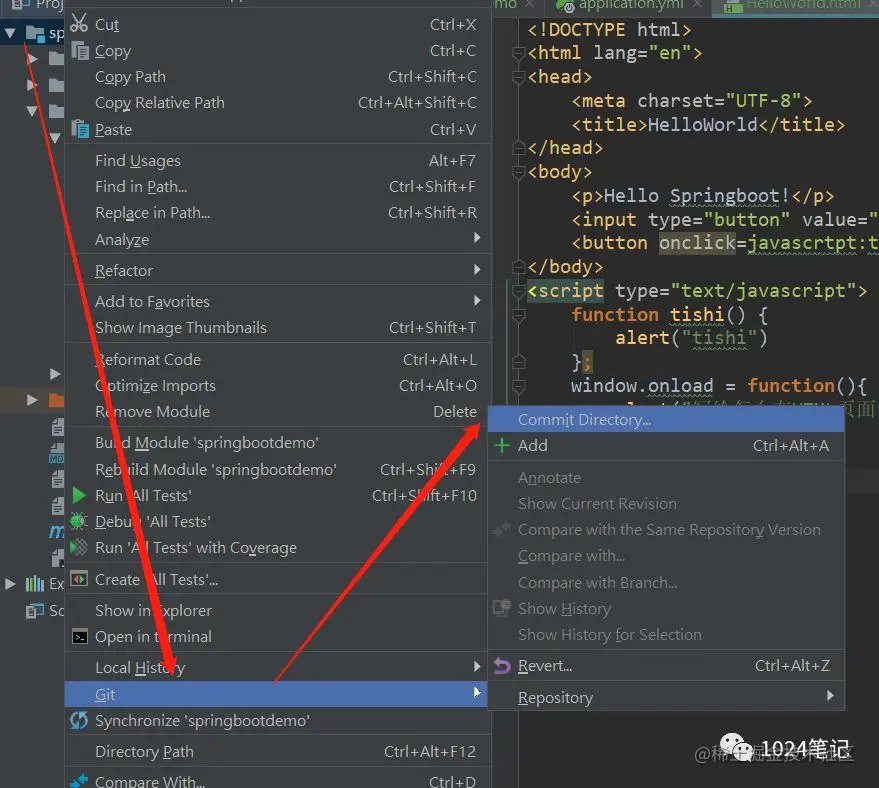The height and width of the screenshot is (788, 879).
Task: Open the Add to Favorites submenu arrow
Action: [477, 300]
